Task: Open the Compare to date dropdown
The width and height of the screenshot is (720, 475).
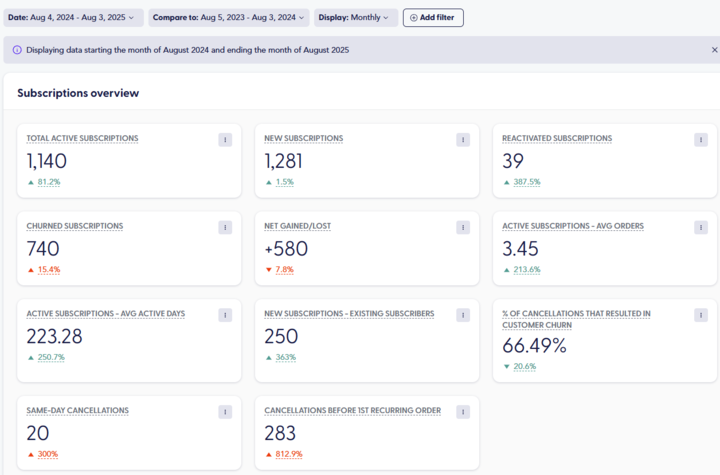Action: point(229,17)
